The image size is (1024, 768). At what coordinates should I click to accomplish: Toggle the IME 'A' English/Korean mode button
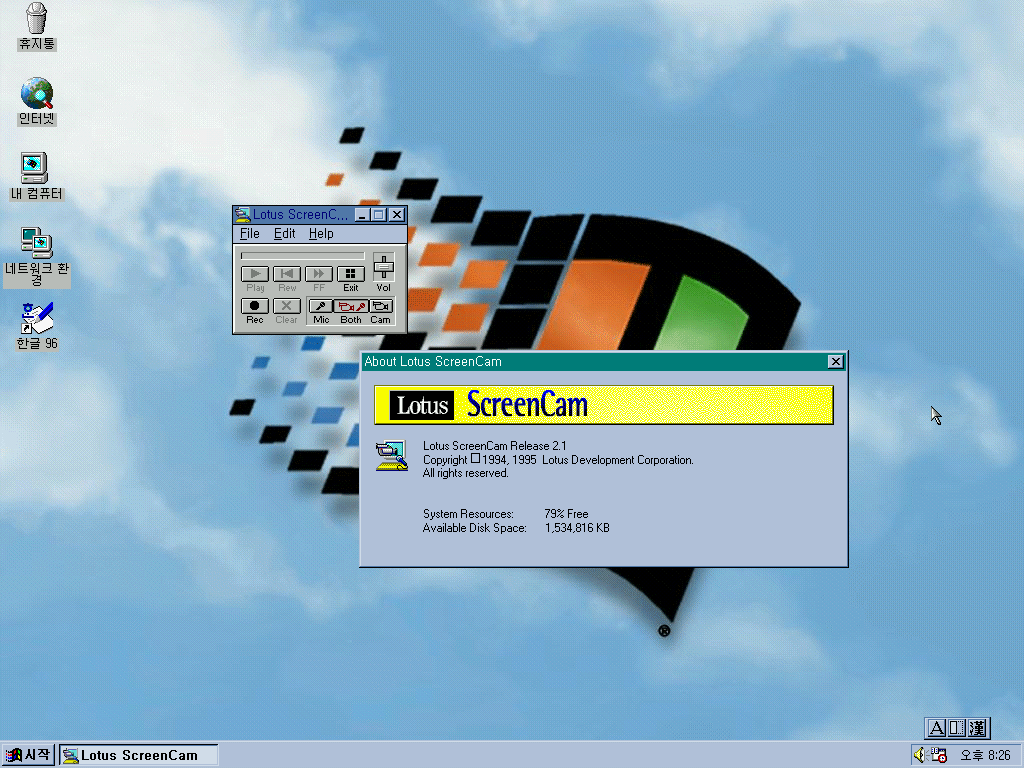[936, 728]
